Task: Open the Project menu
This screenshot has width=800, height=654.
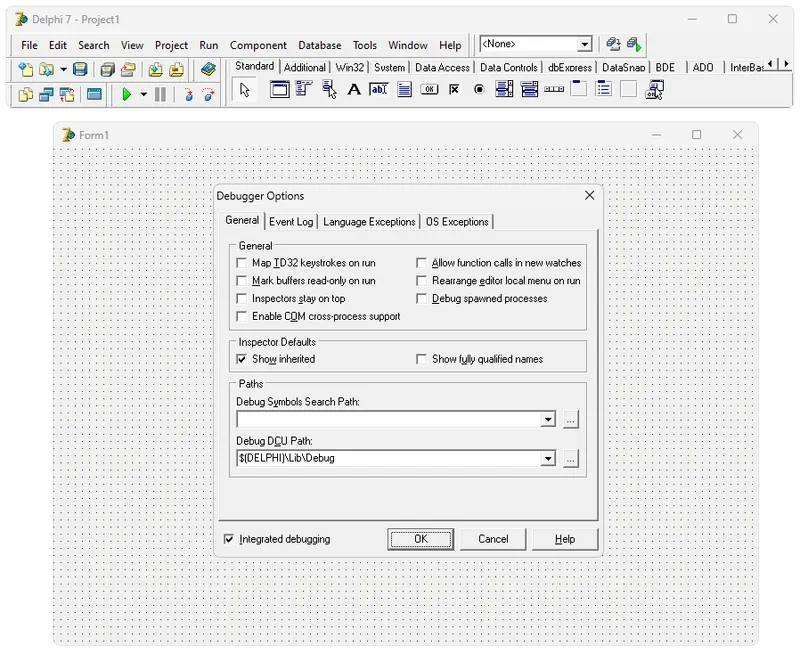Action: pos(171,45)
